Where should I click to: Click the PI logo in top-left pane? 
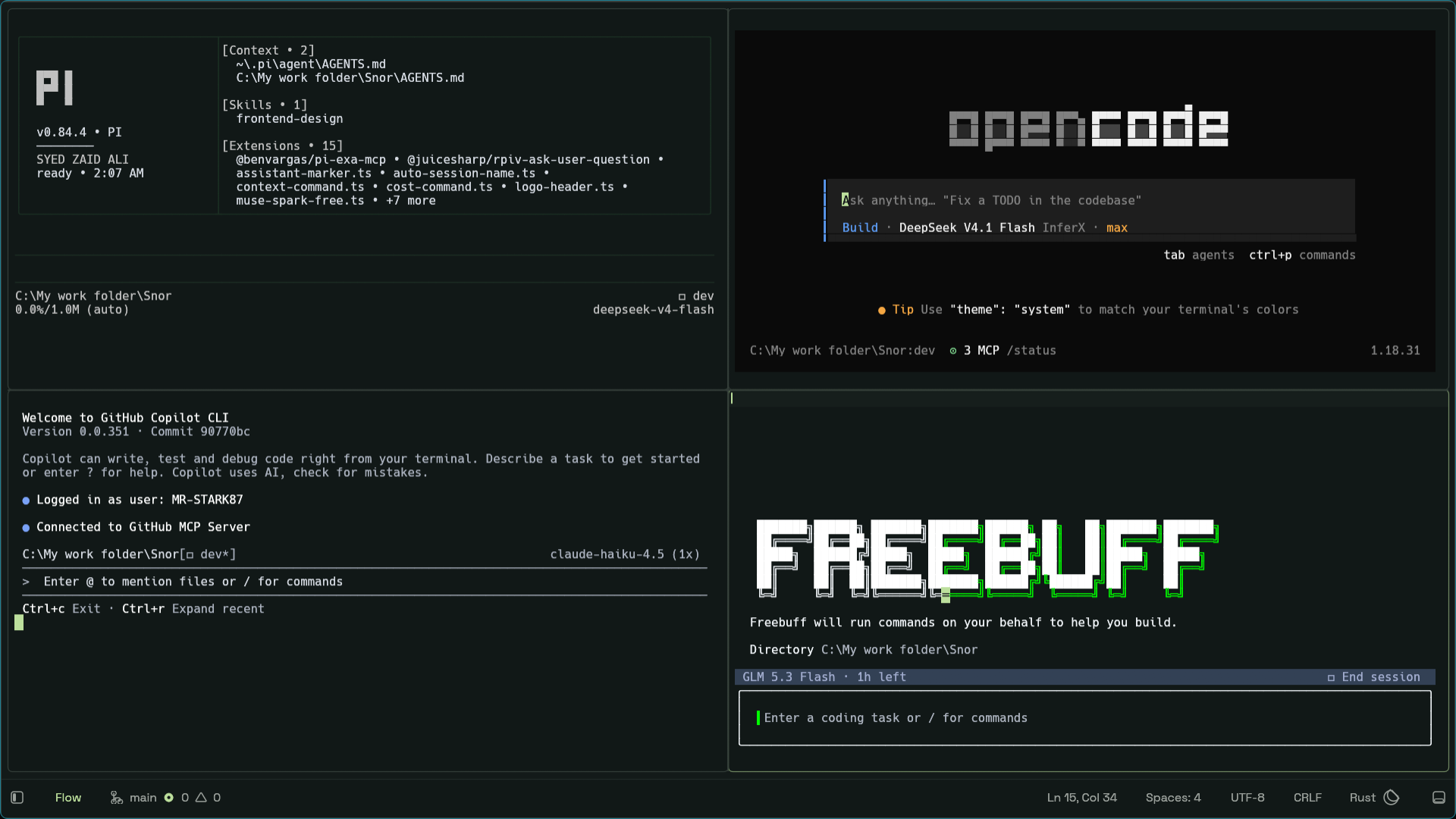55,88
